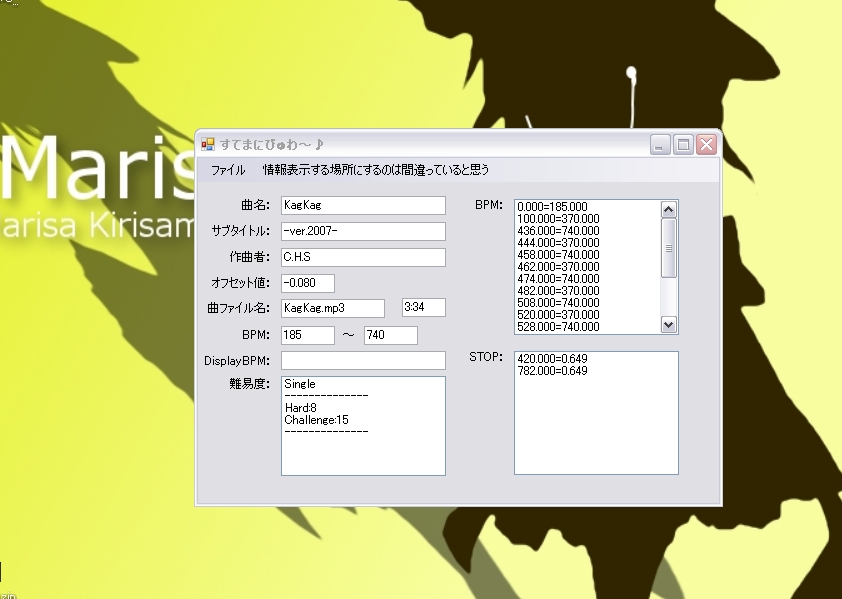Screen dimensions: 842x599
Task: Click the 曲名 field containing KagKag
Action: [363, 205]
